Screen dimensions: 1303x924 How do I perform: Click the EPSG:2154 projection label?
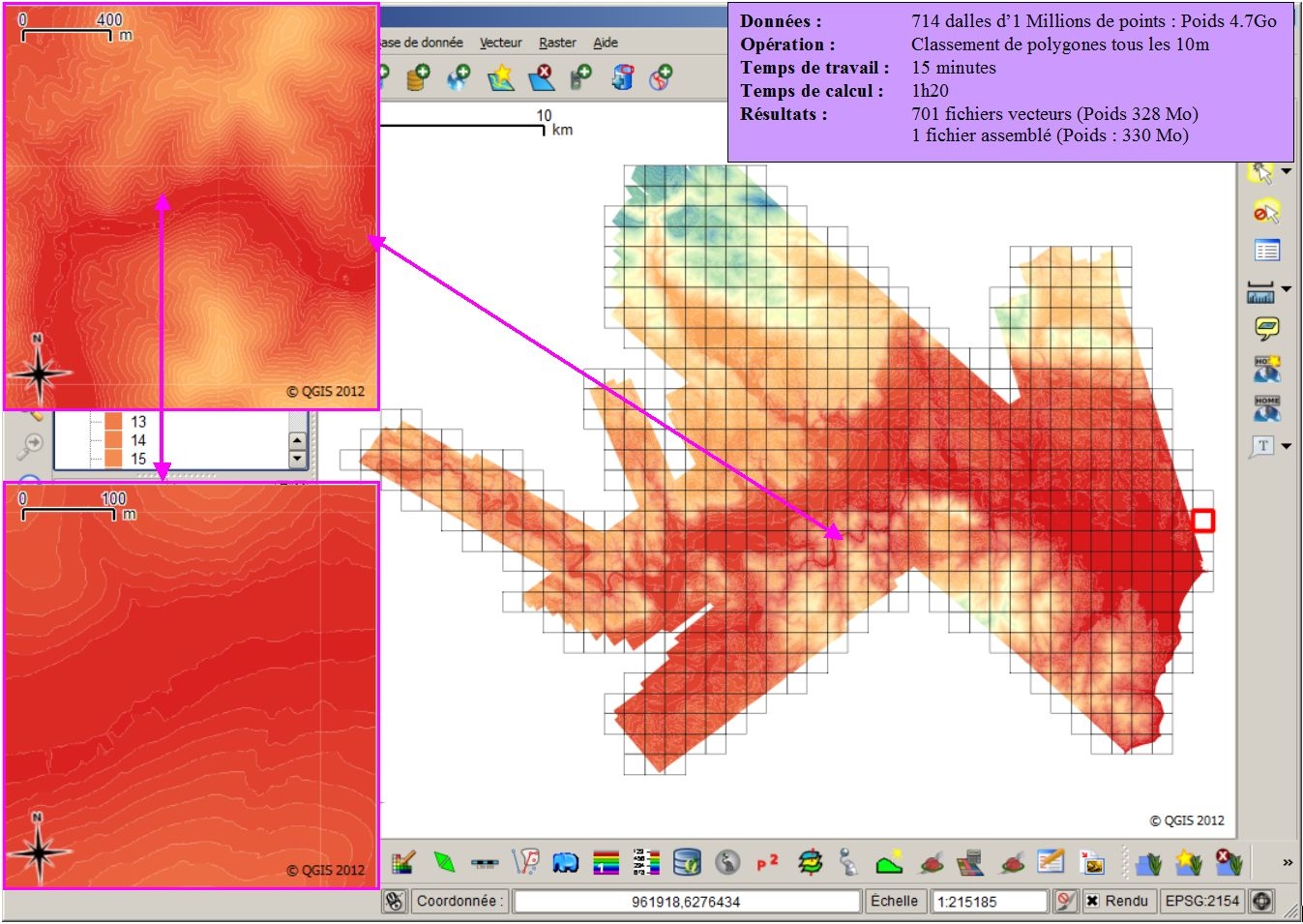click(1201, 901)
